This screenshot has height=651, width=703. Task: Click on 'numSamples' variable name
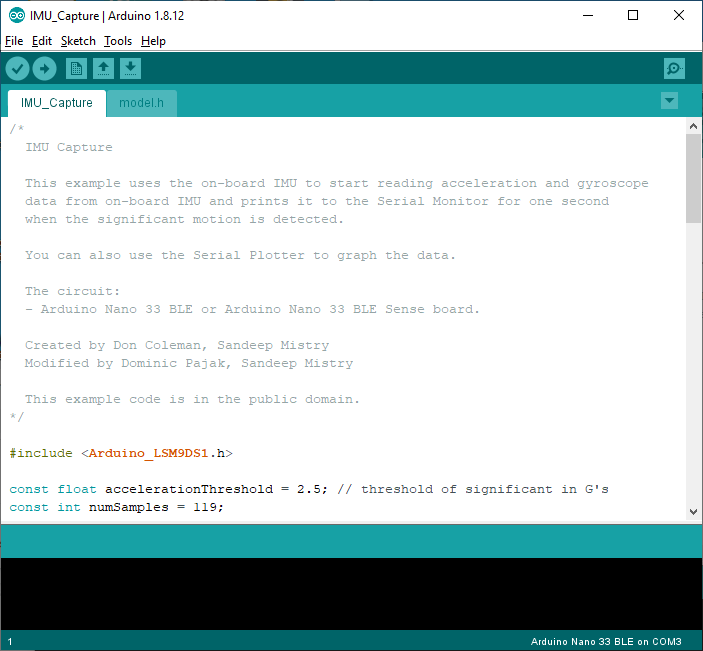point(129,507)
